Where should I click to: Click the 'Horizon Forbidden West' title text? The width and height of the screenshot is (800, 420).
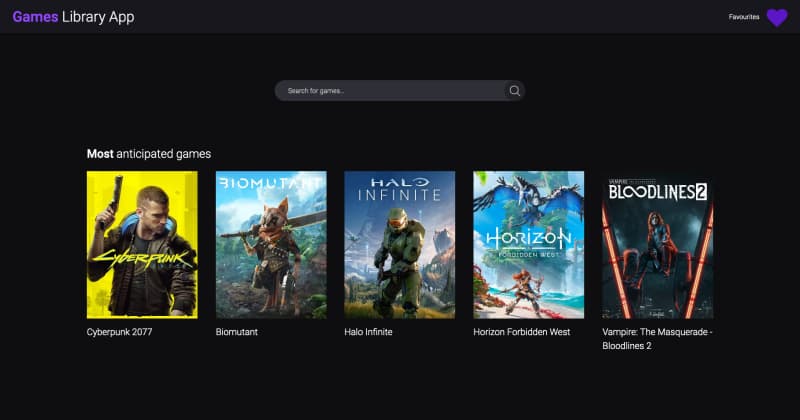tap(521, 332)
